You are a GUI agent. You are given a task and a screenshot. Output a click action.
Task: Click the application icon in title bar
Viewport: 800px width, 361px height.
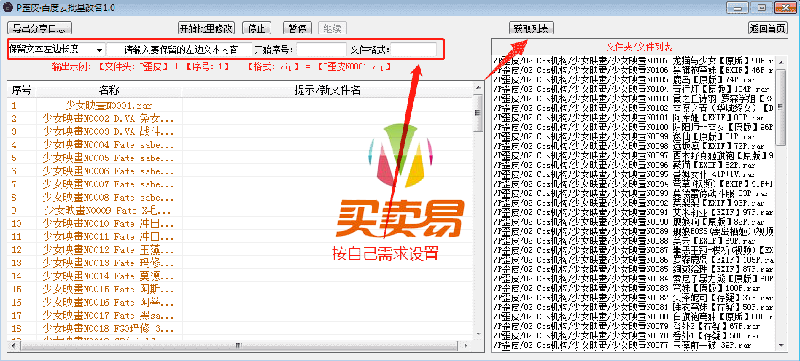7,8
